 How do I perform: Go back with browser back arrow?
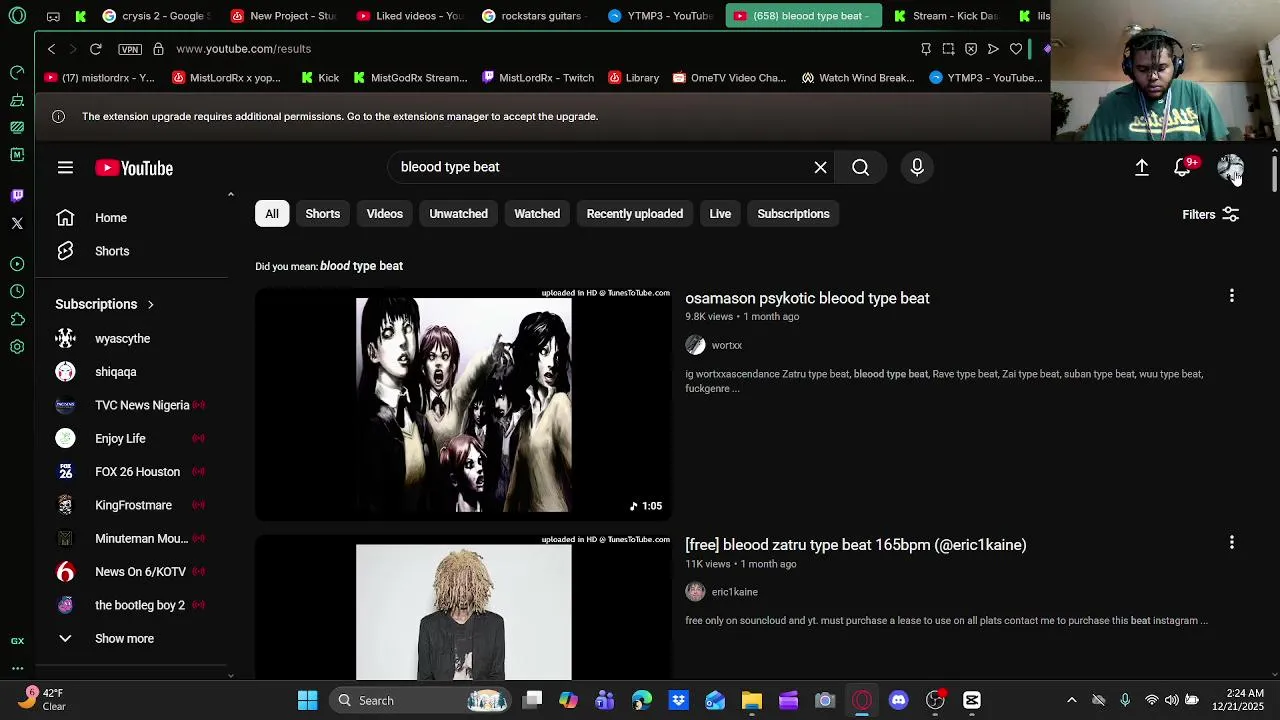click(x=52, y=48)
